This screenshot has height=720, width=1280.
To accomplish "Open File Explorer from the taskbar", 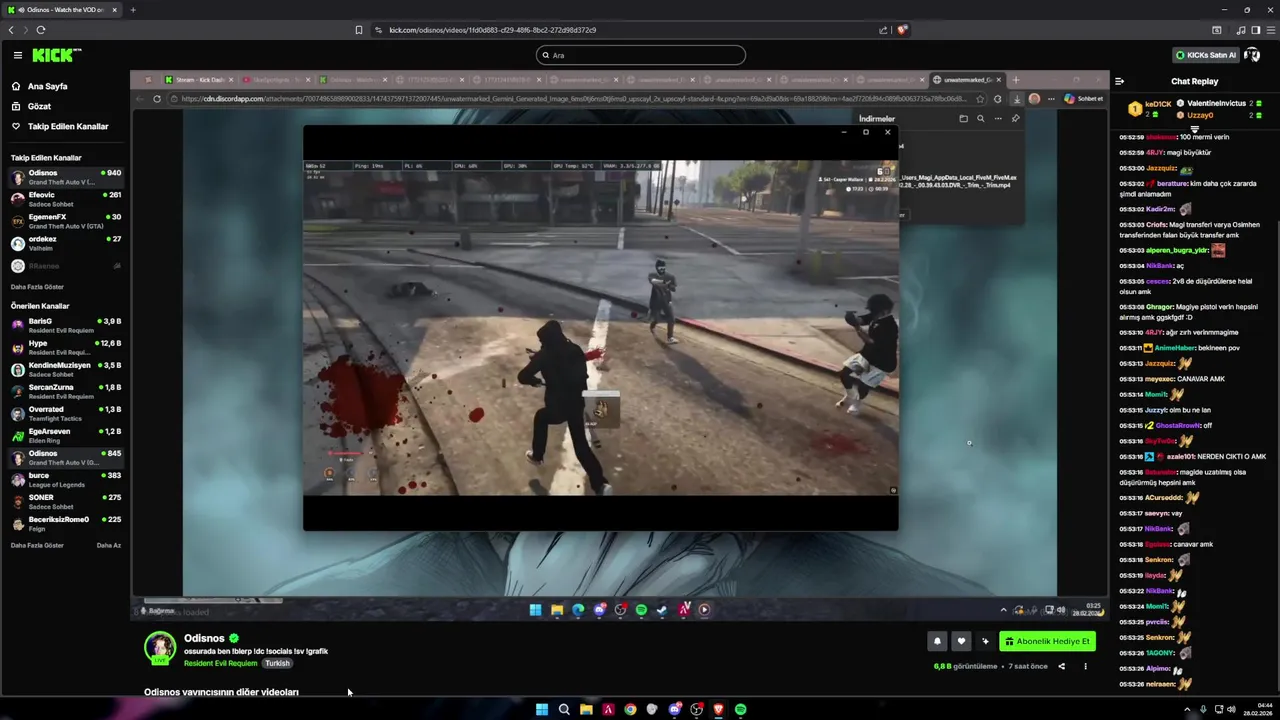I will click(586, 709).
